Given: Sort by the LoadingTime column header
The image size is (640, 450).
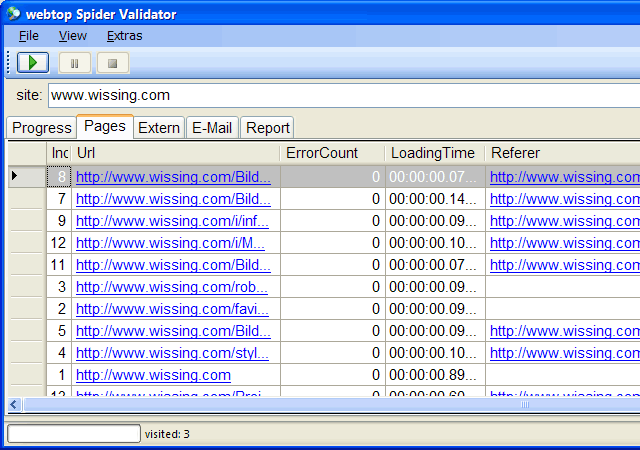Looking at the screenshot, I should click(x=435, y=153).
